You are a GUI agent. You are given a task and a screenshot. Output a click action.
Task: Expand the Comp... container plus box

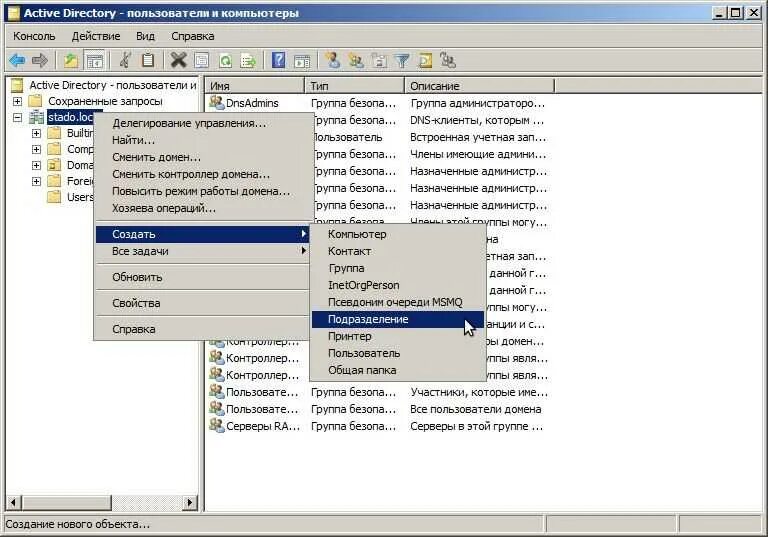[x=36, y=149]
